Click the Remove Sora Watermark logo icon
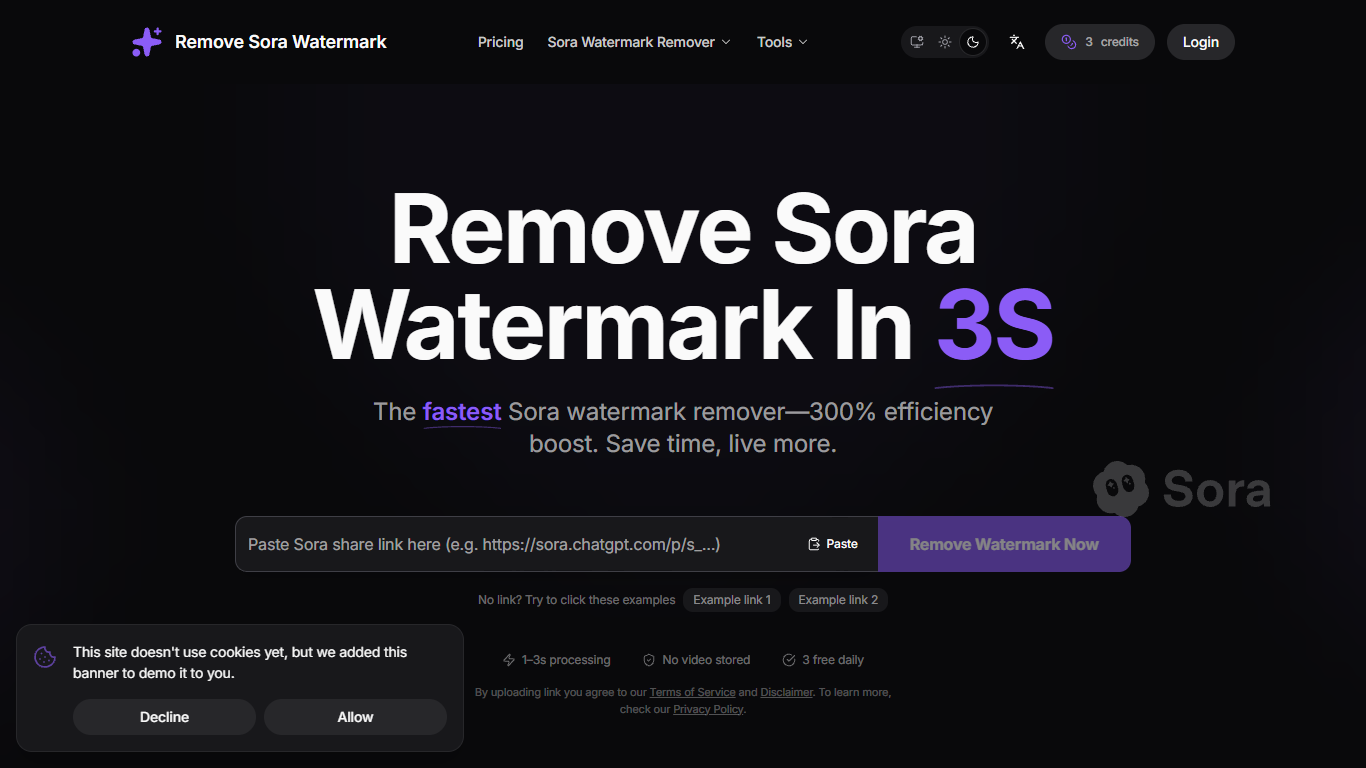1366x768 pixels. click(146, 41)
